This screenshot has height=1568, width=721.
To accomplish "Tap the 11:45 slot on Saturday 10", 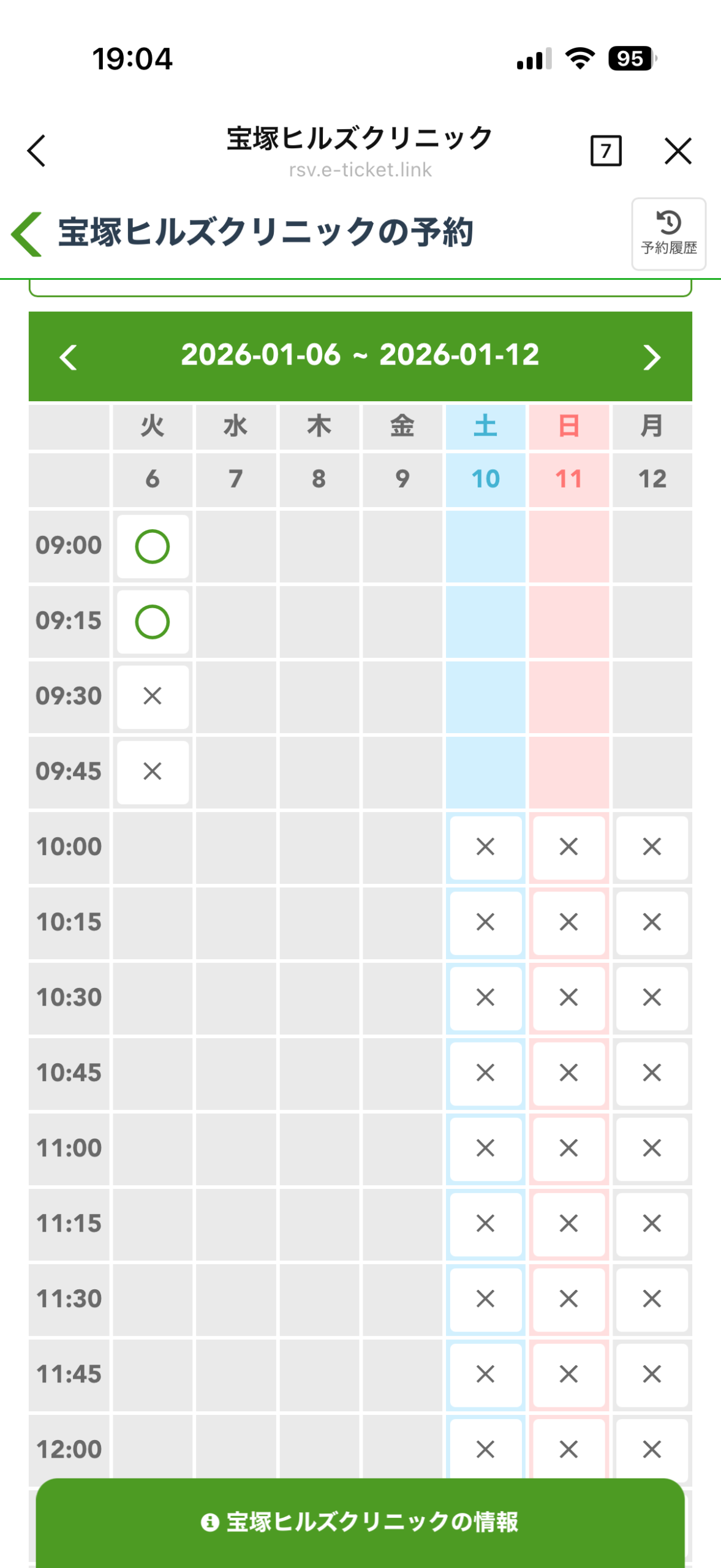I will point(485,1374).
